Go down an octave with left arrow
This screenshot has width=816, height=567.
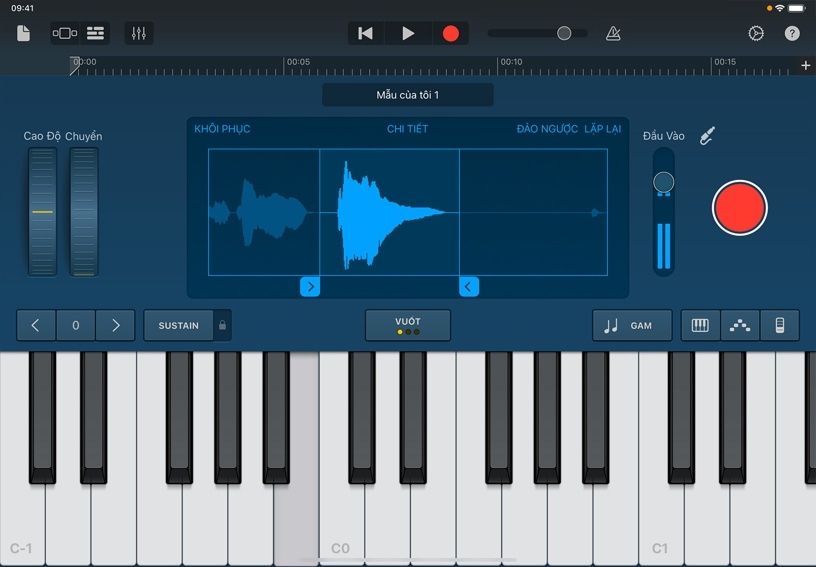[x=36, y=325]
